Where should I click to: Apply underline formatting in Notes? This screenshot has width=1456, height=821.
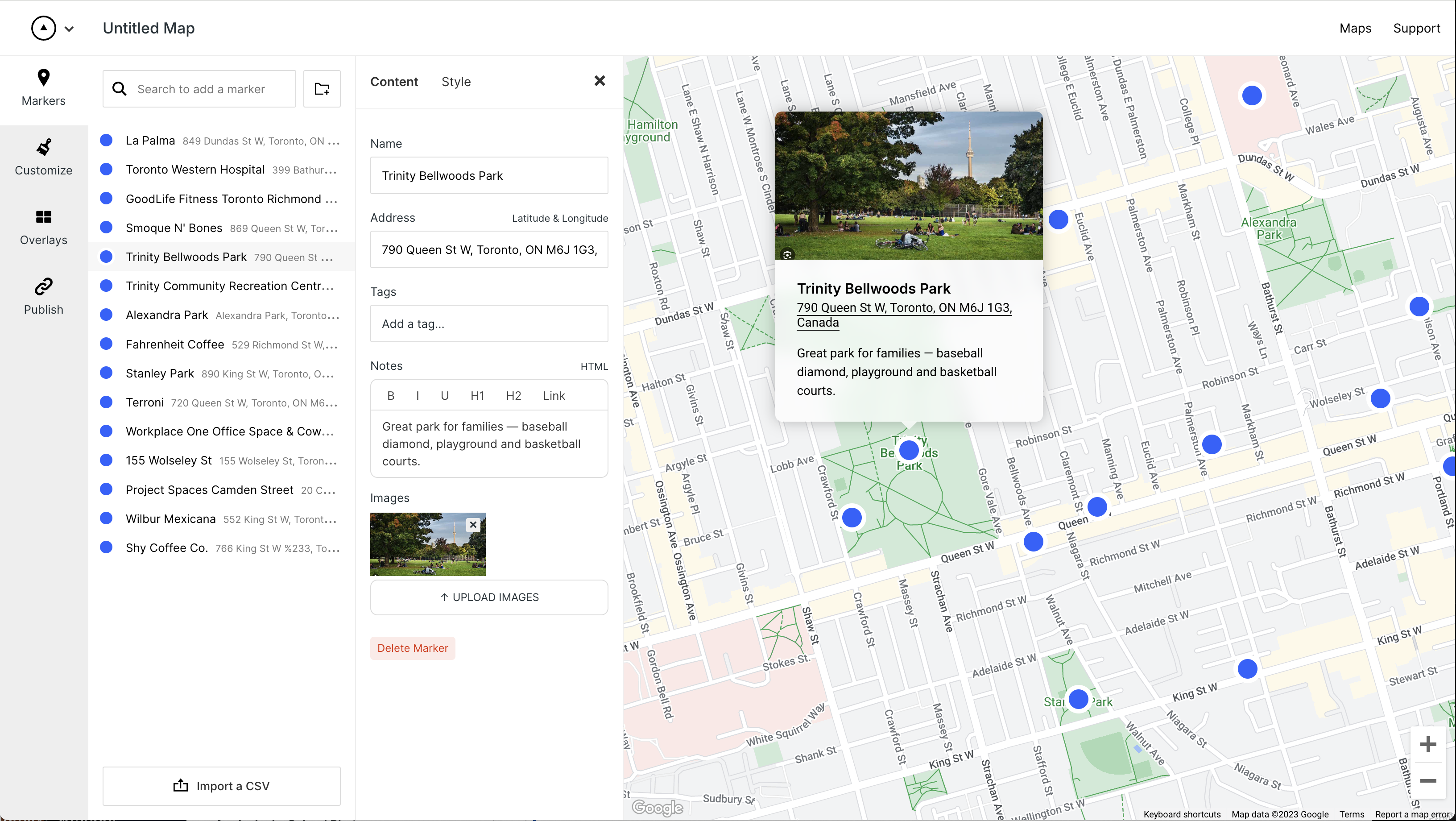point(445,396)
